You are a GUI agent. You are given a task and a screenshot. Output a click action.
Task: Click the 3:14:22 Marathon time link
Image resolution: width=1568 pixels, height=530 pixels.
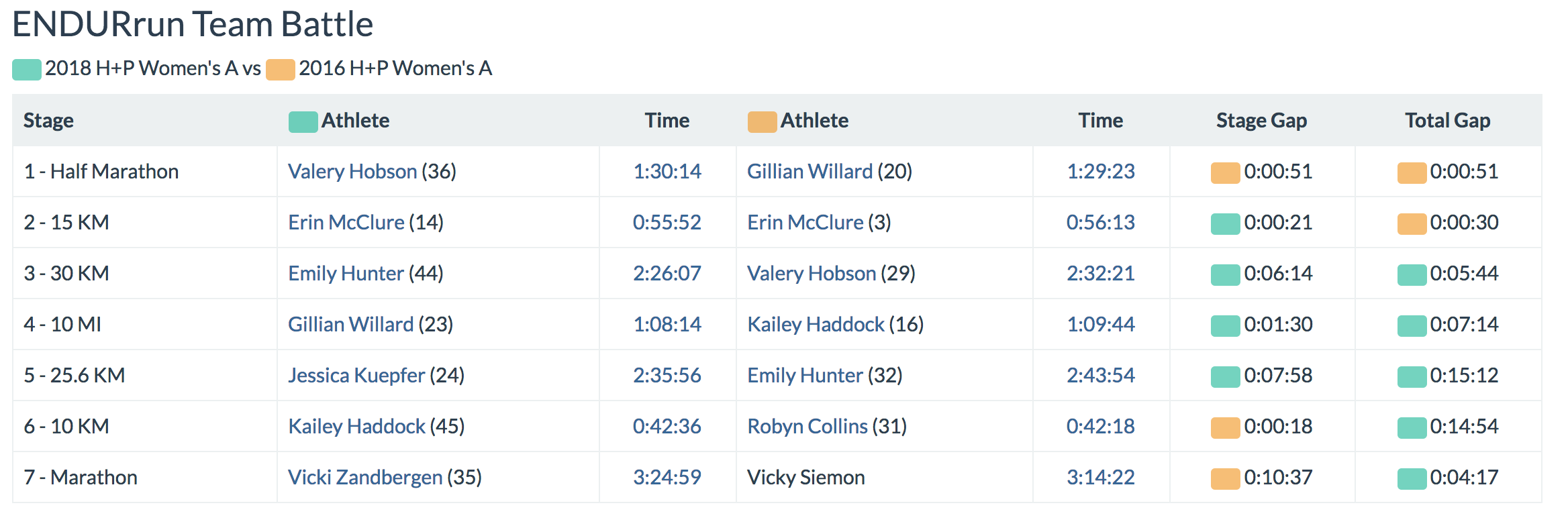(x=1100, y=478)
